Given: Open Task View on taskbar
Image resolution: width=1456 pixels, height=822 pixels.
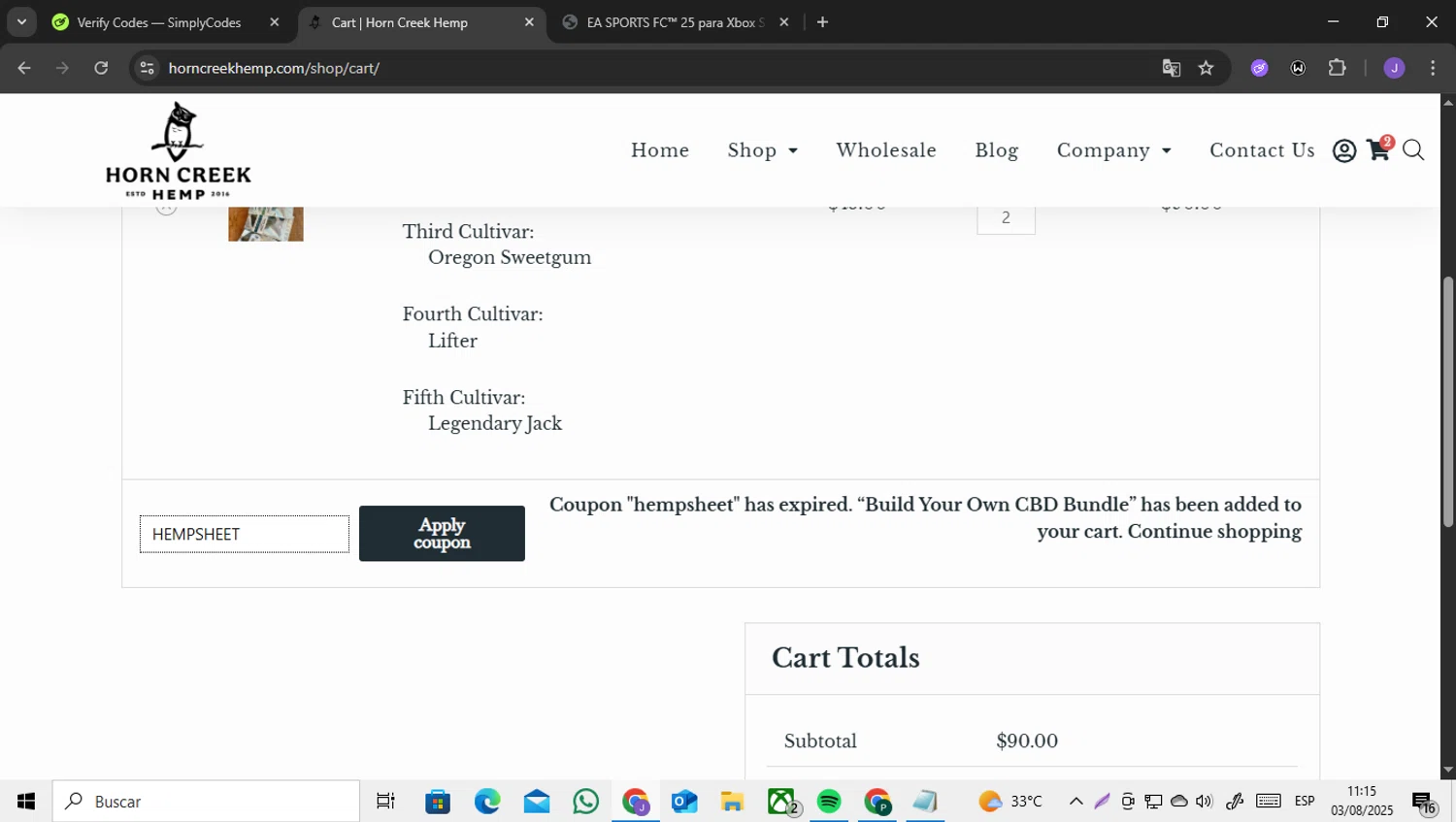Looking at the screenshot, I should (x=385, y=802).
